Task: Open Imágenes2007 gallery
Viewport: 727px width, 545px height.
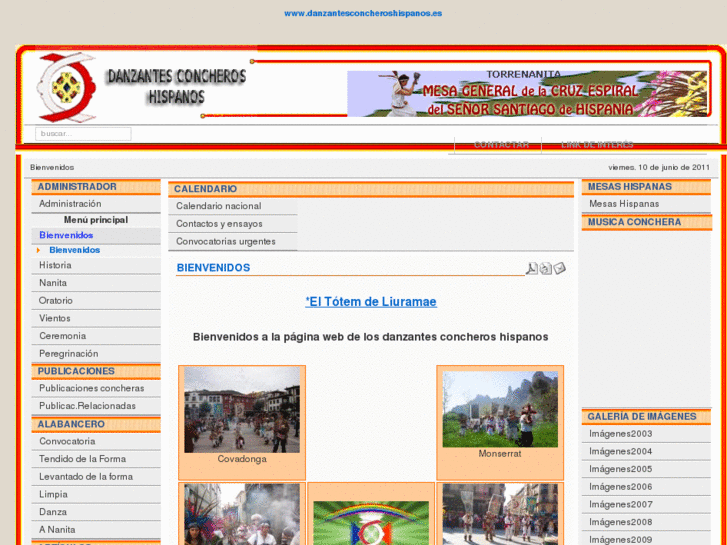Action: [x=646, y=504]
